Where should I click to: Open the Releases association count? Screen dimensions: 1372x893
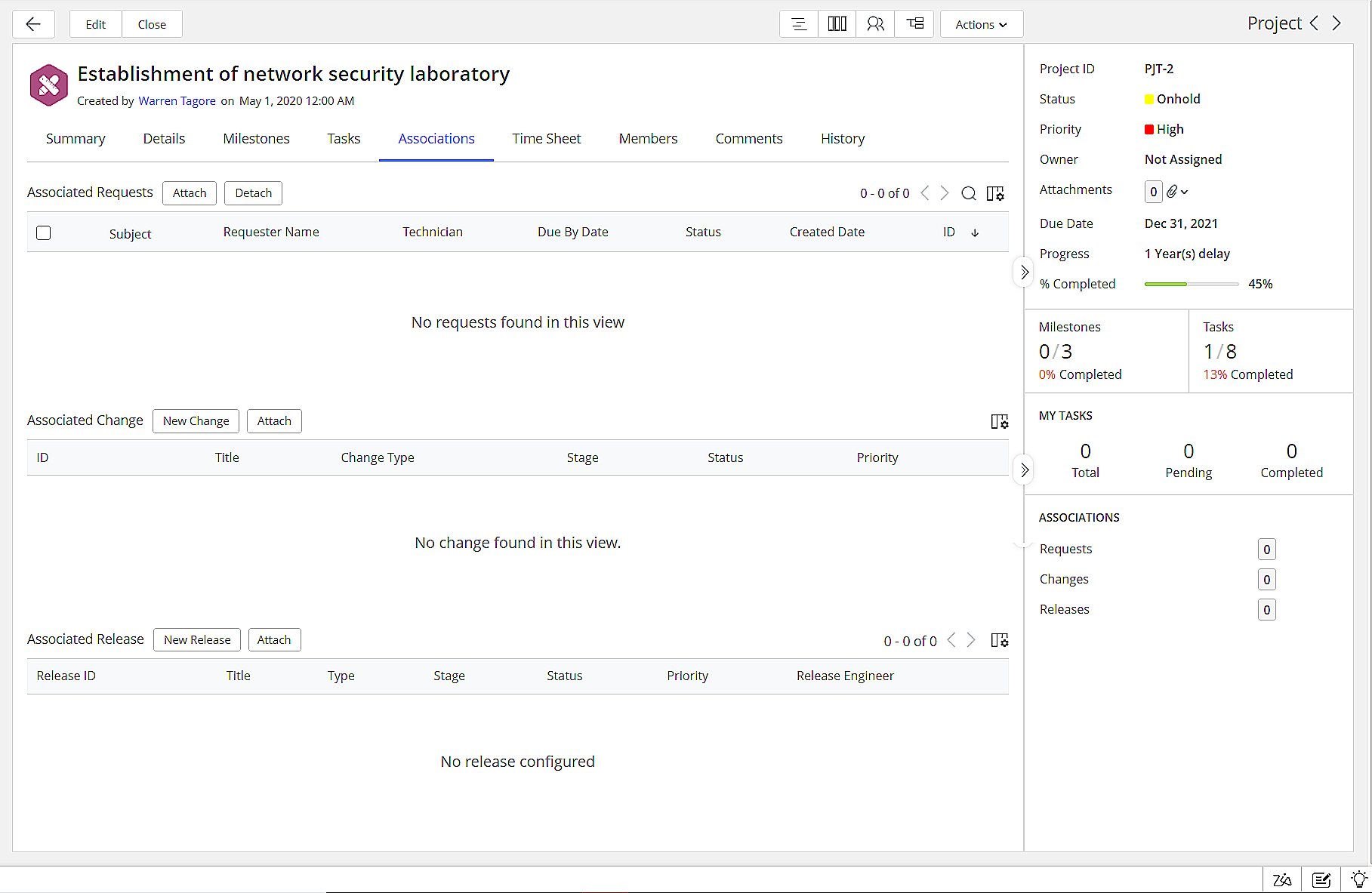[1267, 610]
